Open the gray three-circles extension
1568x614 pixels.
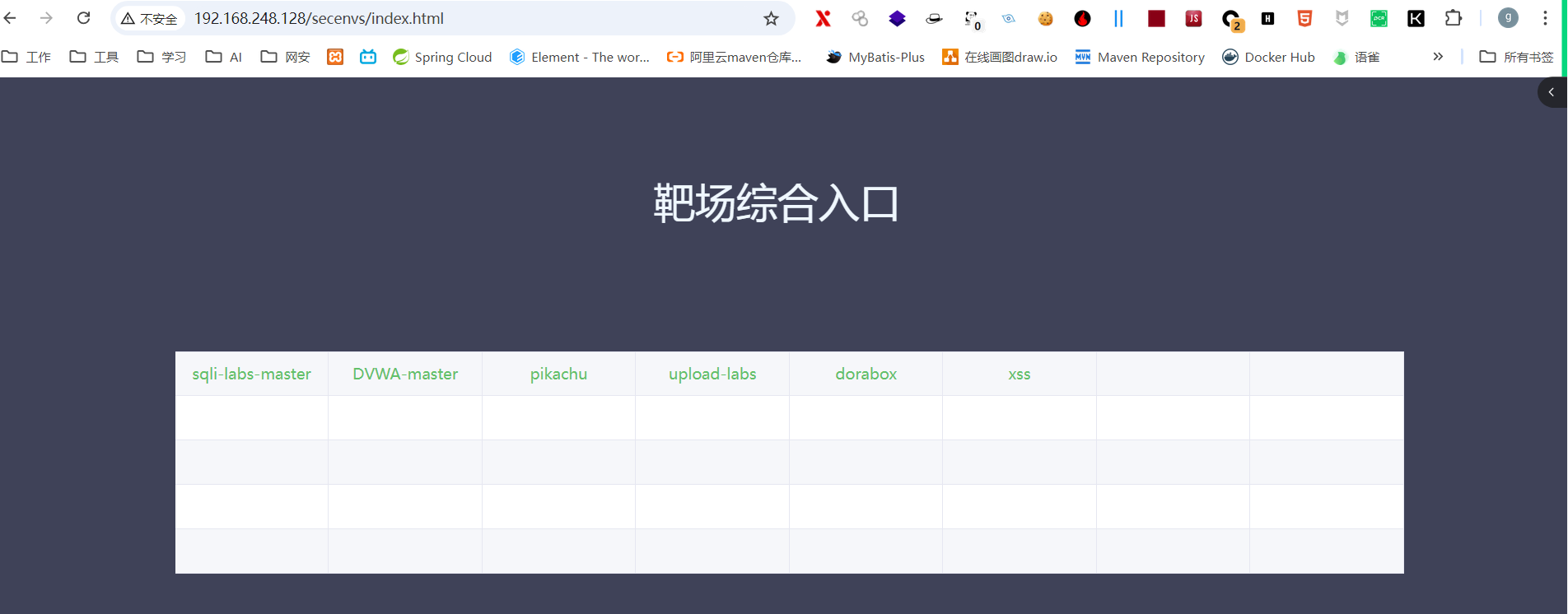click(x=860, y=18)
